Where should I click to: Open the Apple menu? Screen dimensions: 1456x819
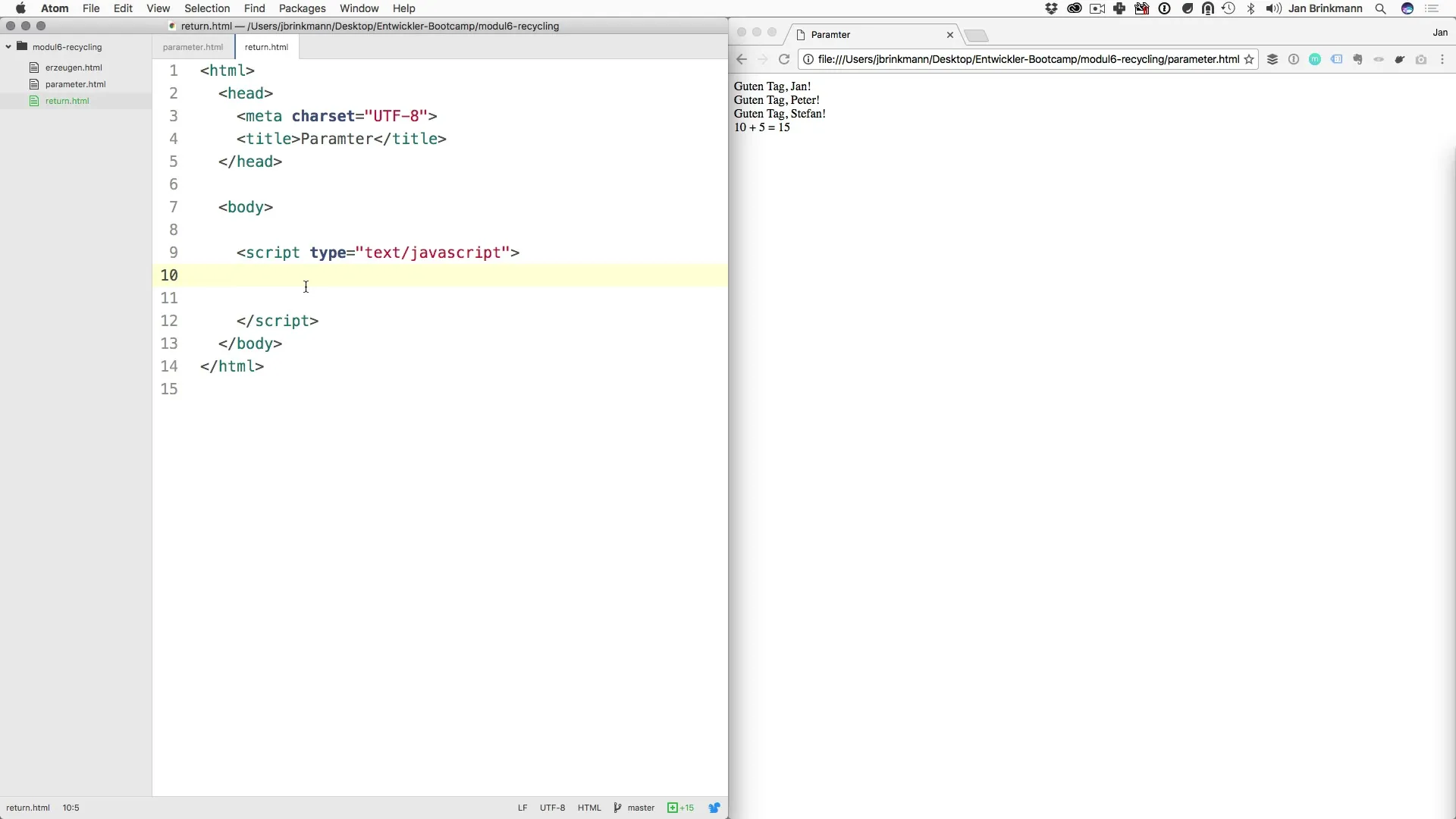pos(20,8)
